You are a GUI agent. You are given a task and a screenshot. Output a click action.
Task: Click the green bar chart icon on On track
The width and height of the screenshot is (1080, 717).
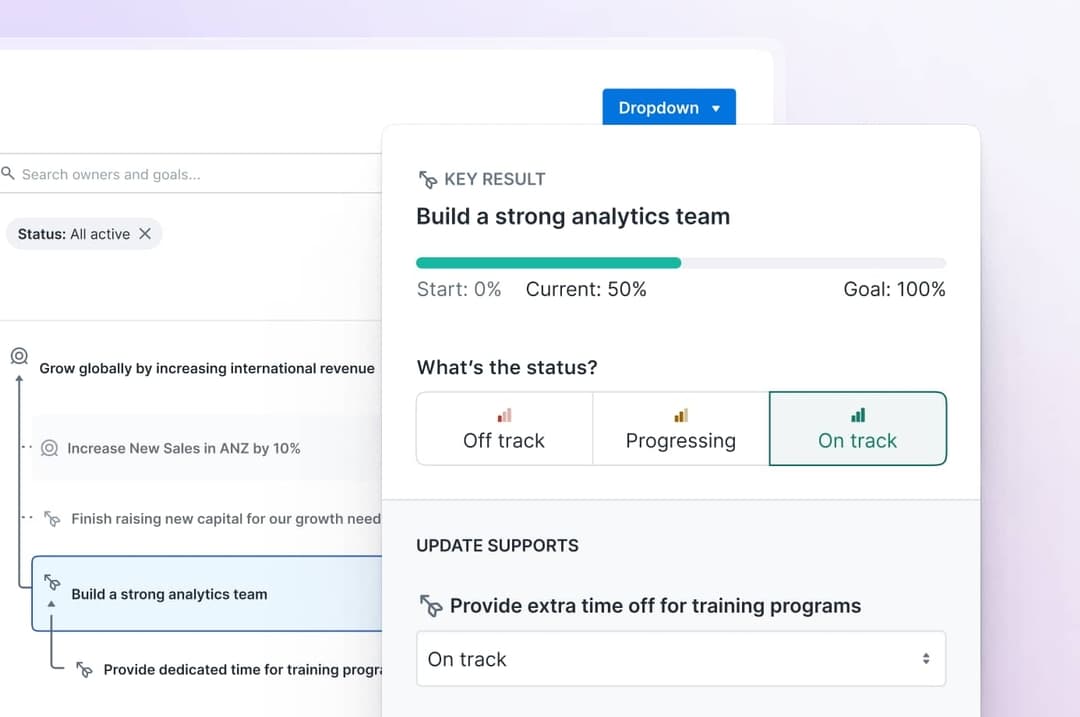click(x=857, y=414)
